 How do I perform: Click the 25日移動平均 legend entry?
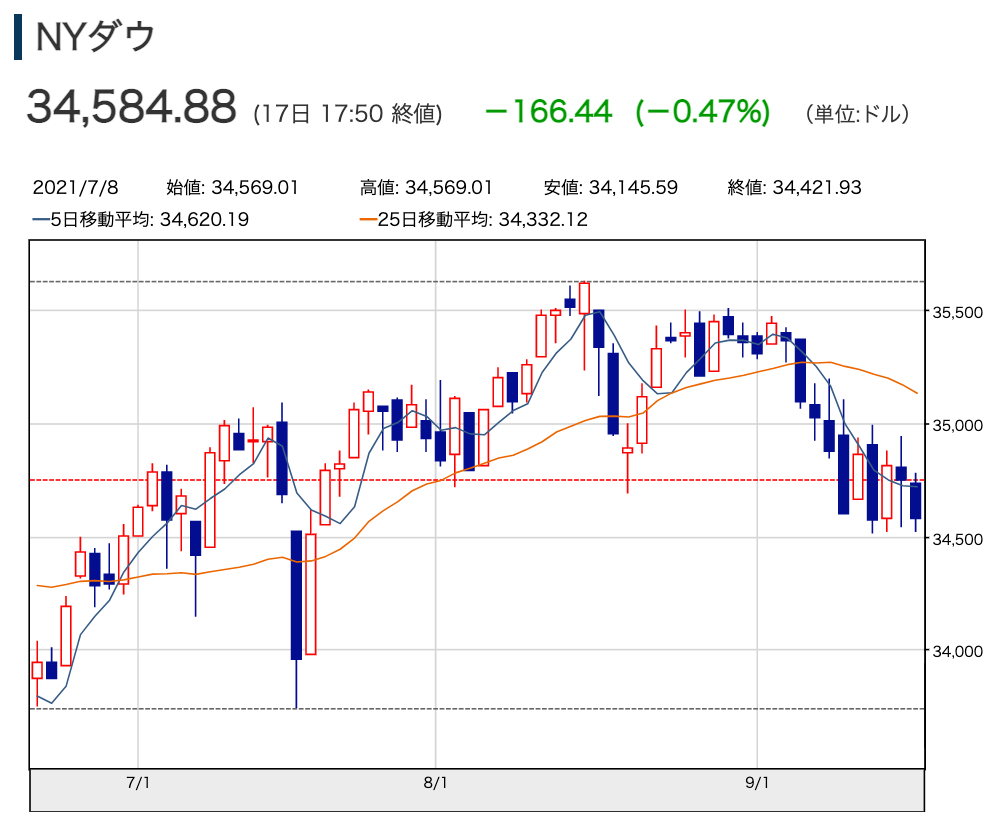coord(474,219)
